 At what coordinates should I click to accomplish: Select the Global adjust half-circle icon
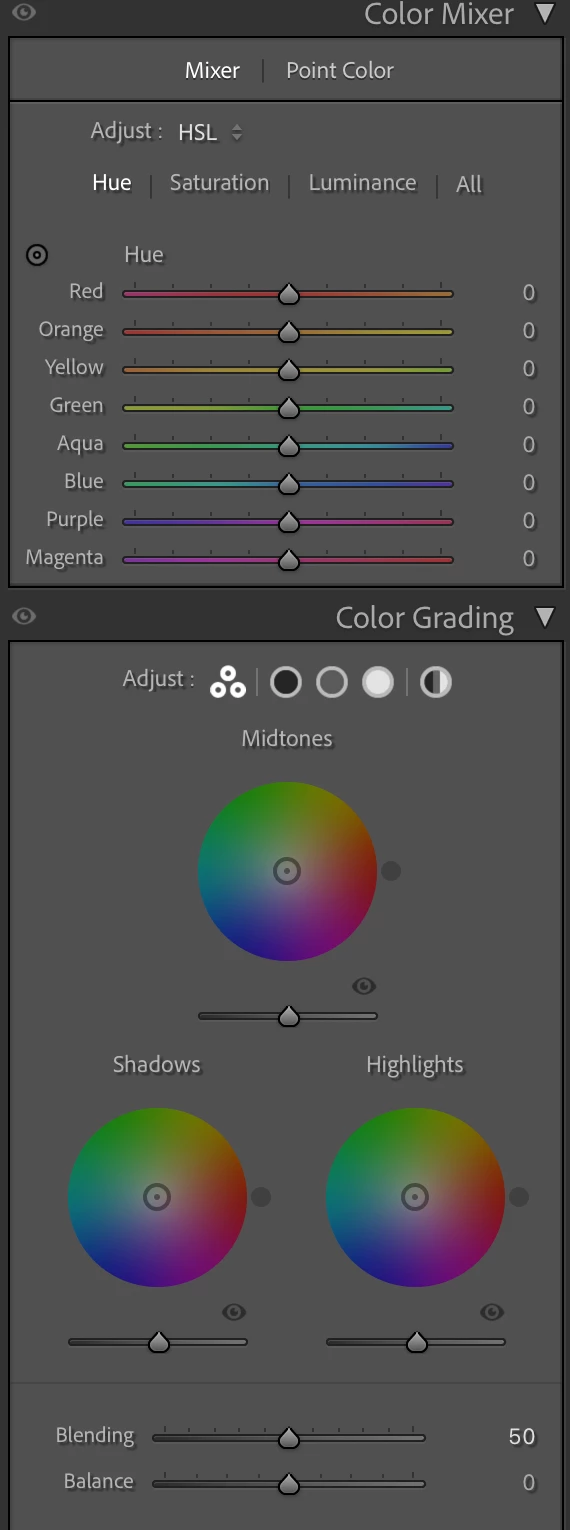click(x=436, y=683)
